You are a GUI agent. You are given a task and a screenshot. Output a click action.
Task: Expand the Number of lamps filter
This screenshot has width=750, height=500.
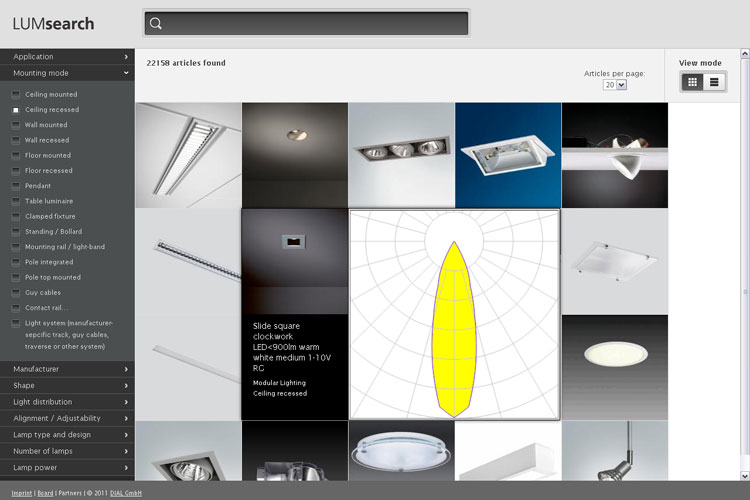coord(67,451)
